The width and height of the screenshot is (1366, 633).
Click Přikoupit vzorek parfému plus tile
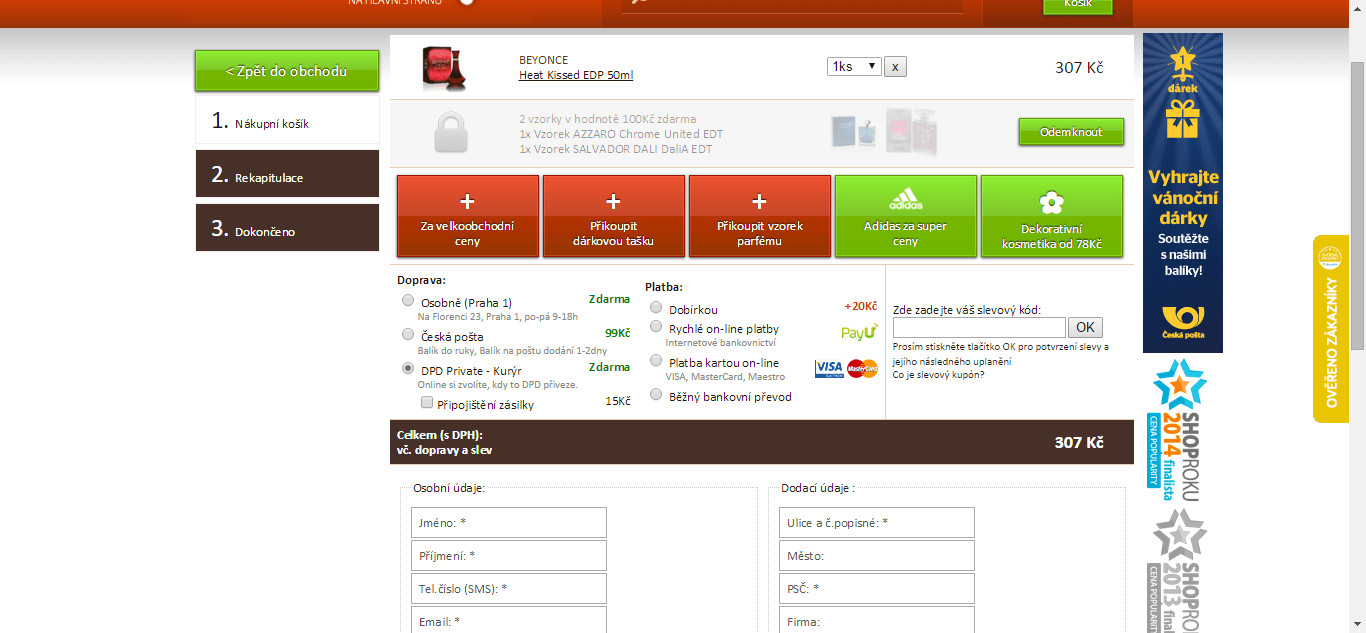[x=760, y=216]
